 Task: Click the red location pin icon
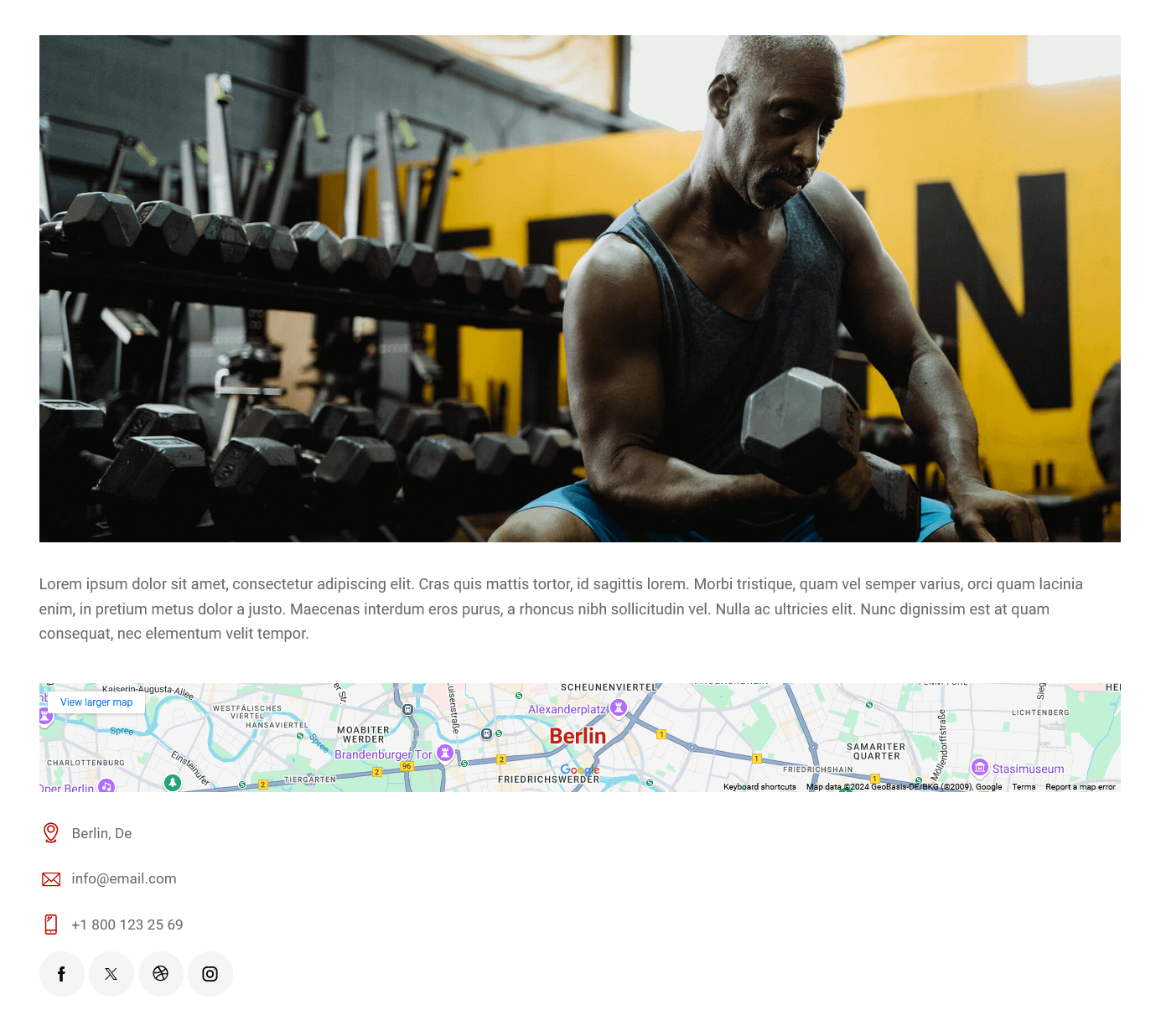(50, 833)
